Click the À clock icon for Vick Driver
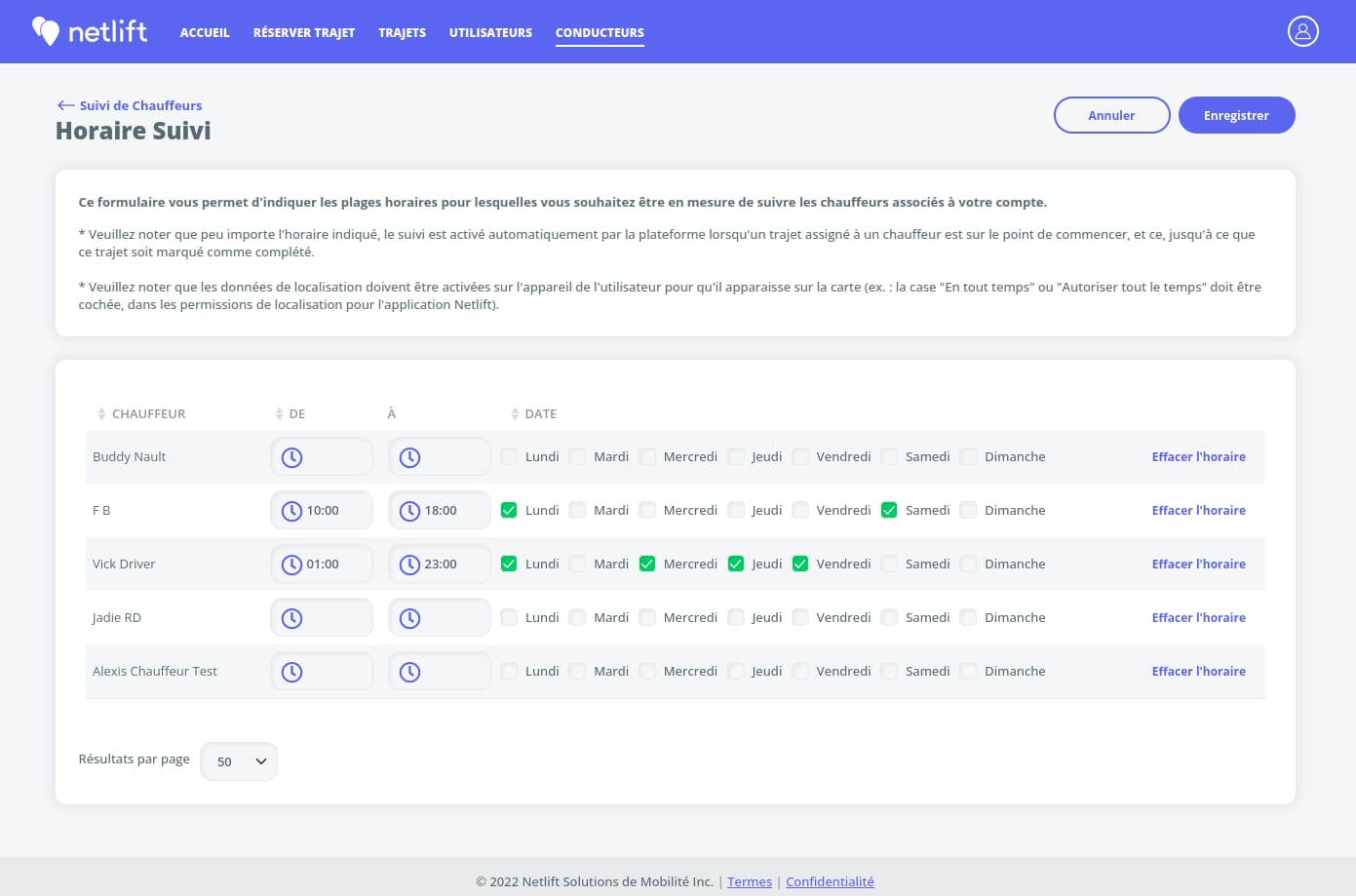The image size is (1356, 896). pyautogui.click(x=409, y=565)
